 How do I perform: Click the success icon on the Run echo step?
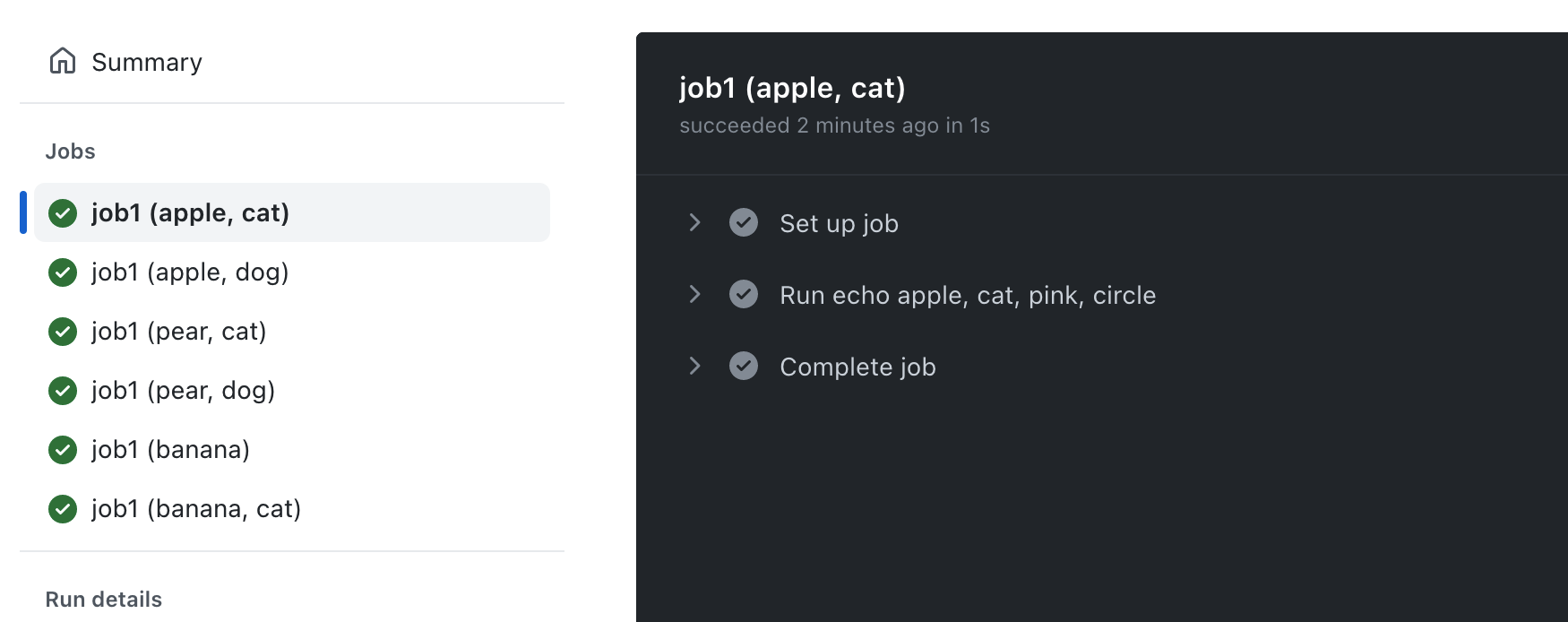tap(744, 294)
